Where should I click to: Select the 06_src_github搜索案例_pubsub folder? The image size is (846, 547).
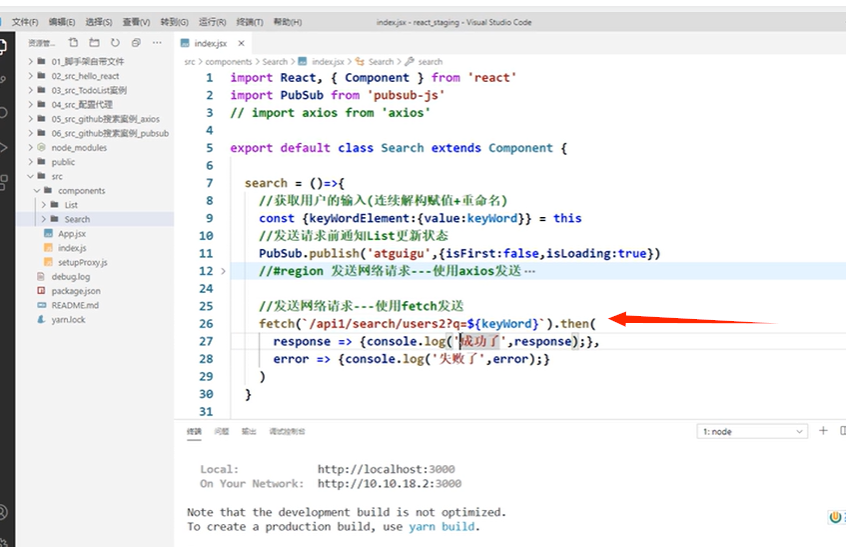(x=110, y=133)
